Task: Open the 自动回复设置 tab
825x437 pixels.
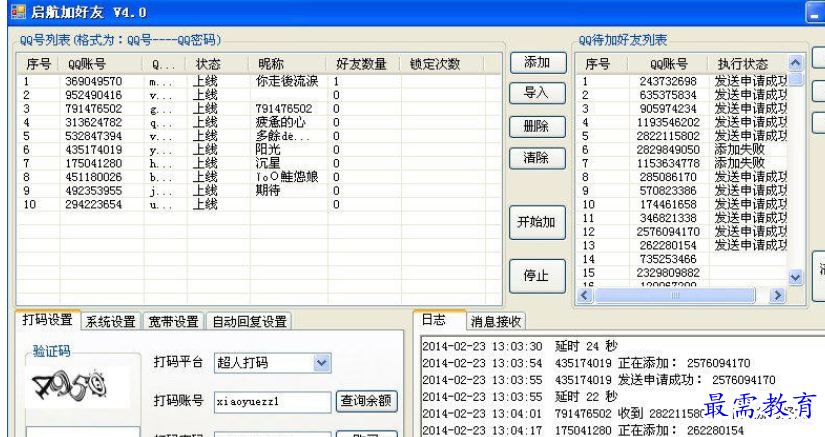Action: (x=249, y=321)
